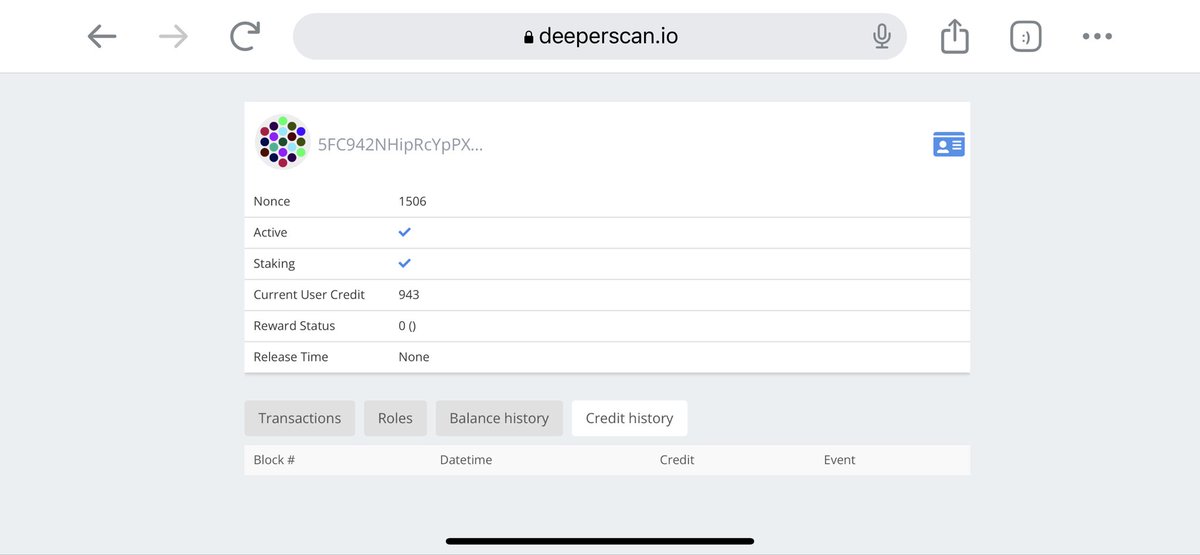The width and height of the screenshot is (1200, 555).
Task: Click the Event column header
Action: [839, 460]
